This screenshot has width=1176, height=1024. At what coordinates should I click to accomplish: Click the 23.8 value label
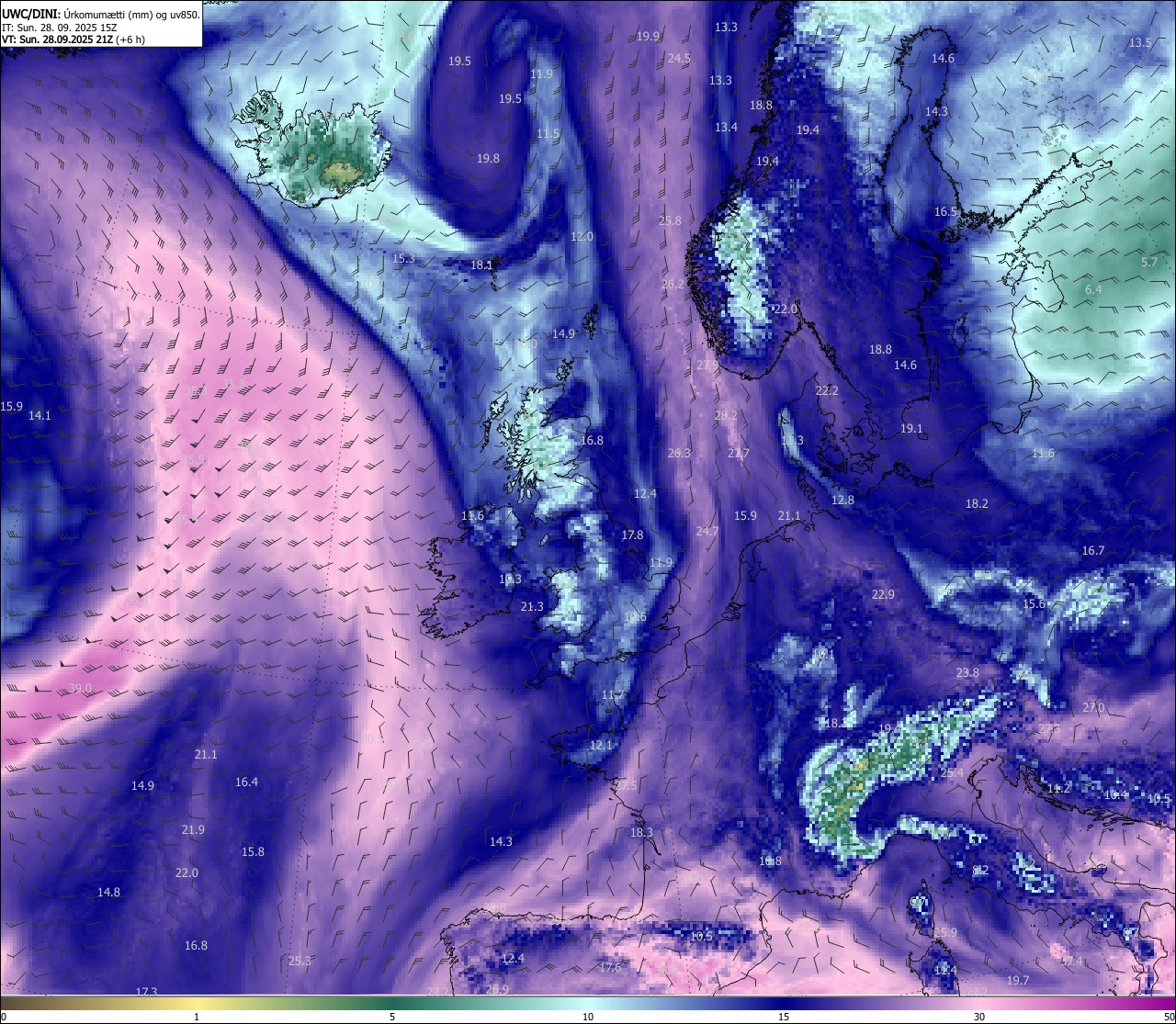pos(967,672)
